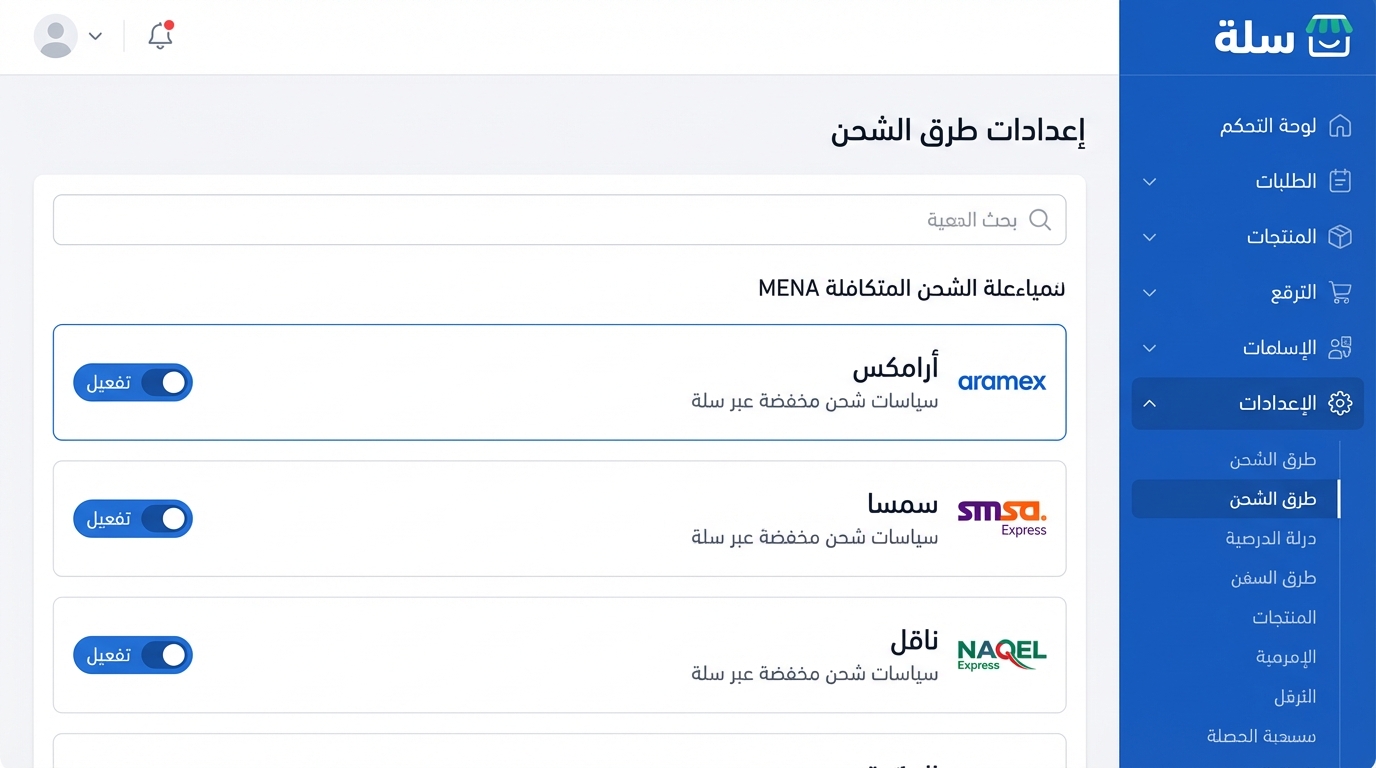Toggle off NAQEL Express shipping

(133, 655)
